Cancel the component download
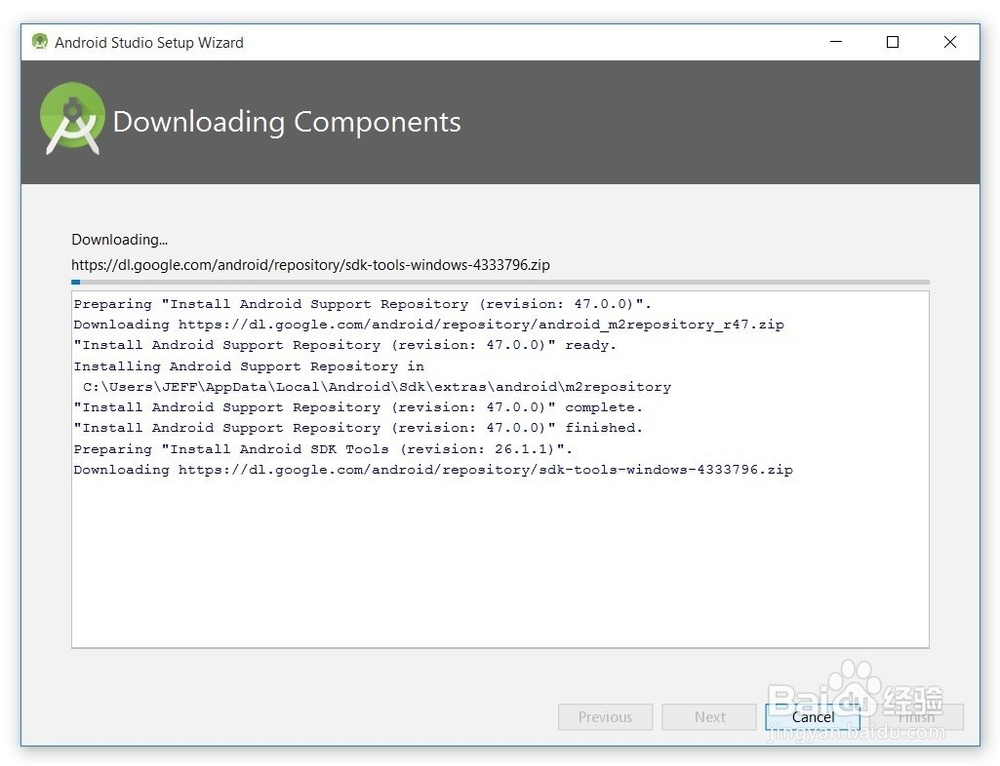The height and width of the screenshot is (766, 1000). pyautogui.click(x=812, y=717)
